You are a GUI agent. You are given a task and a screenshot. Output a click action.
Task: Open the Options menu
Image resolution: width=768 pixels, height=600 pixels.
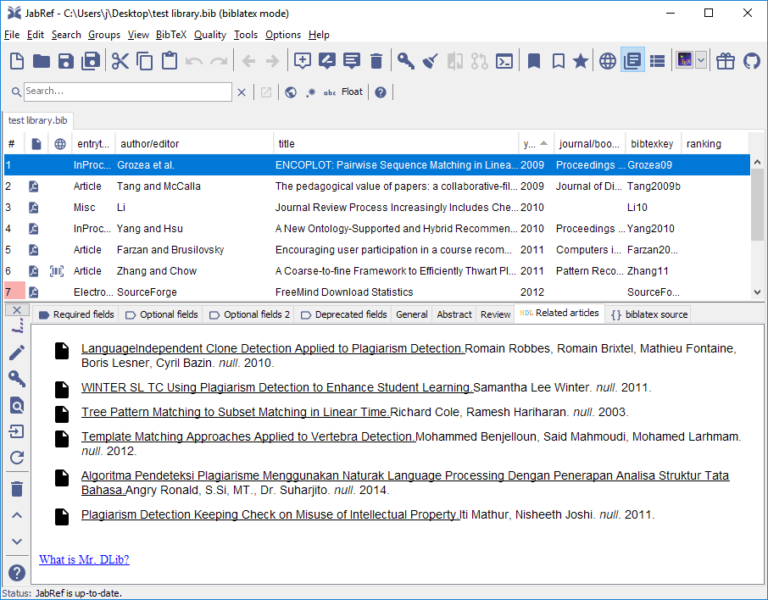coord(283,35)
